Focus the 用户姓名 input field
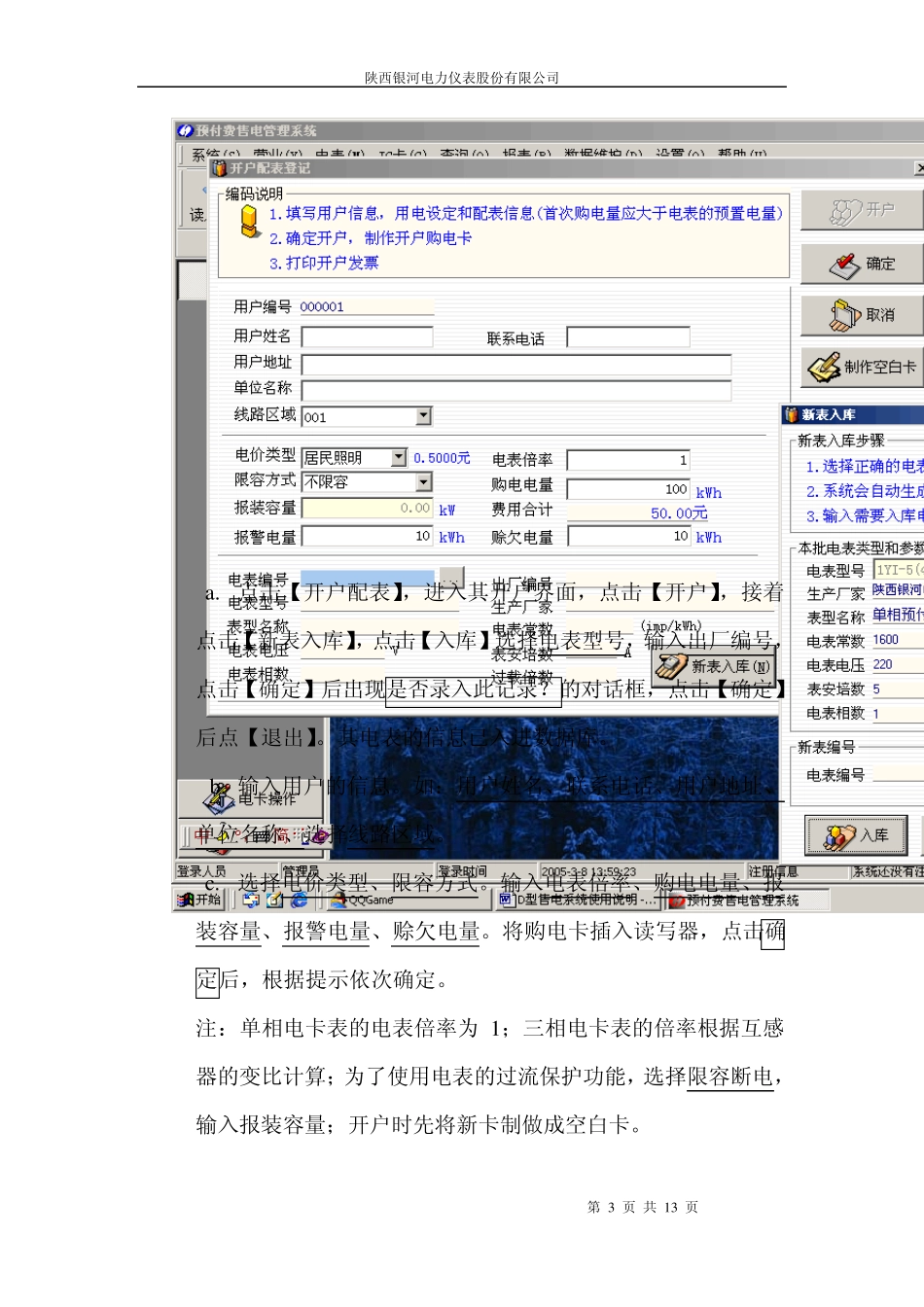 [367, 336]
